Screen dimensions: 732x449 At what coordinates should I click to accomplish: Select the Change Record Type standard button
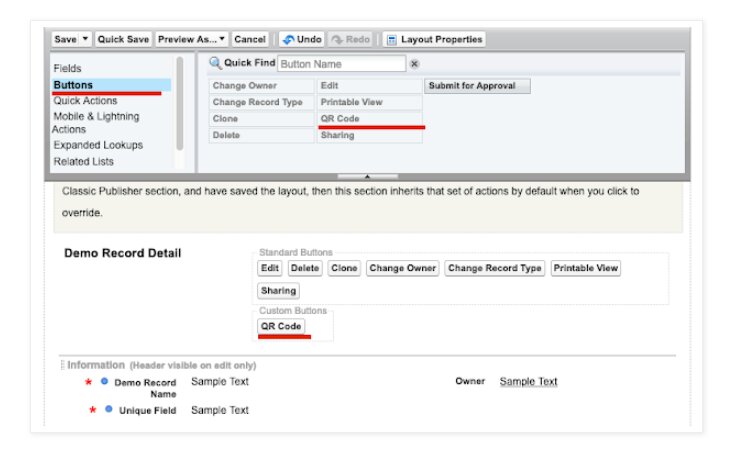click(x=495, y=268)
